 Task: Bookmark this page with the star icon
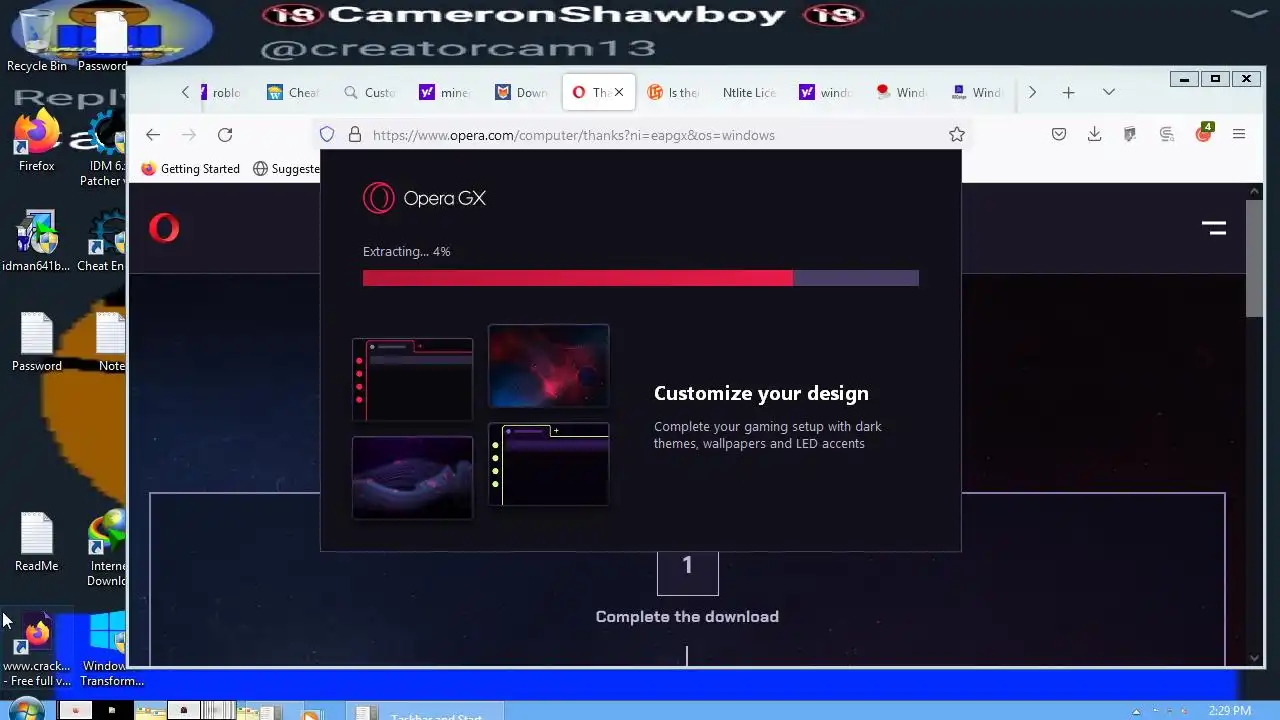click(x=957, y=135)
